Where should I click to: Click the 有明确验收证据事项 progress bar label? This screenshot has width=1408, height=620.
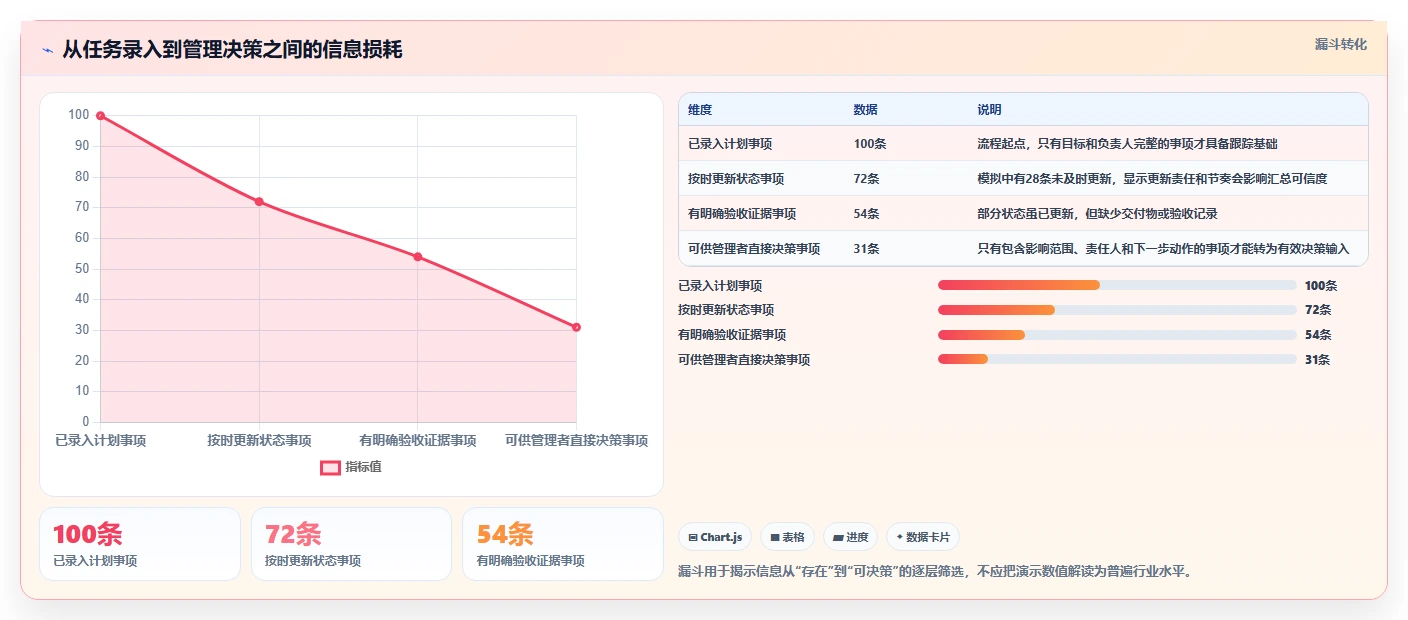(x=732, y=334)
